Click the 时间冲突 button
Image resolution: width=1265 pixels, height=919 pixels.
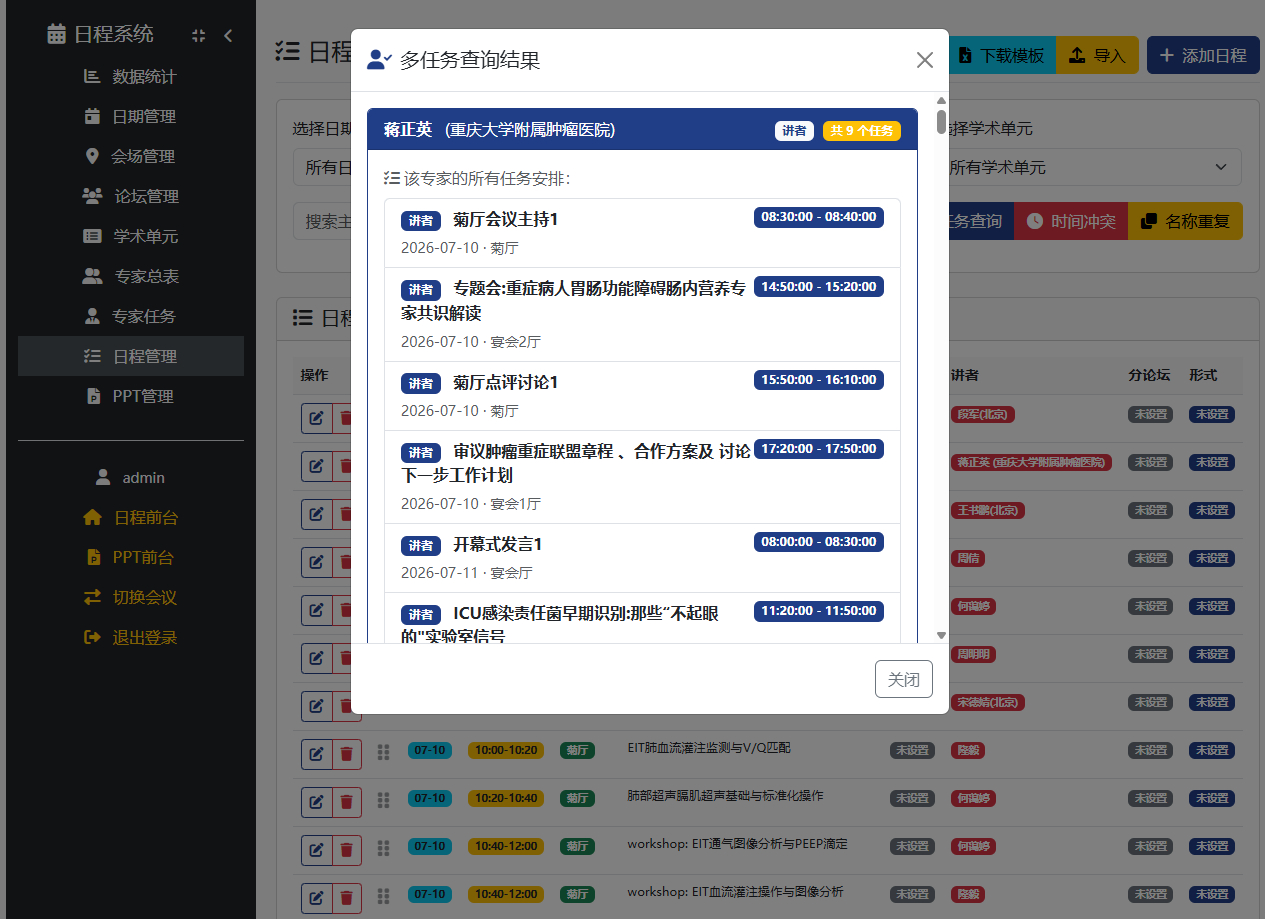point(1071,221)
